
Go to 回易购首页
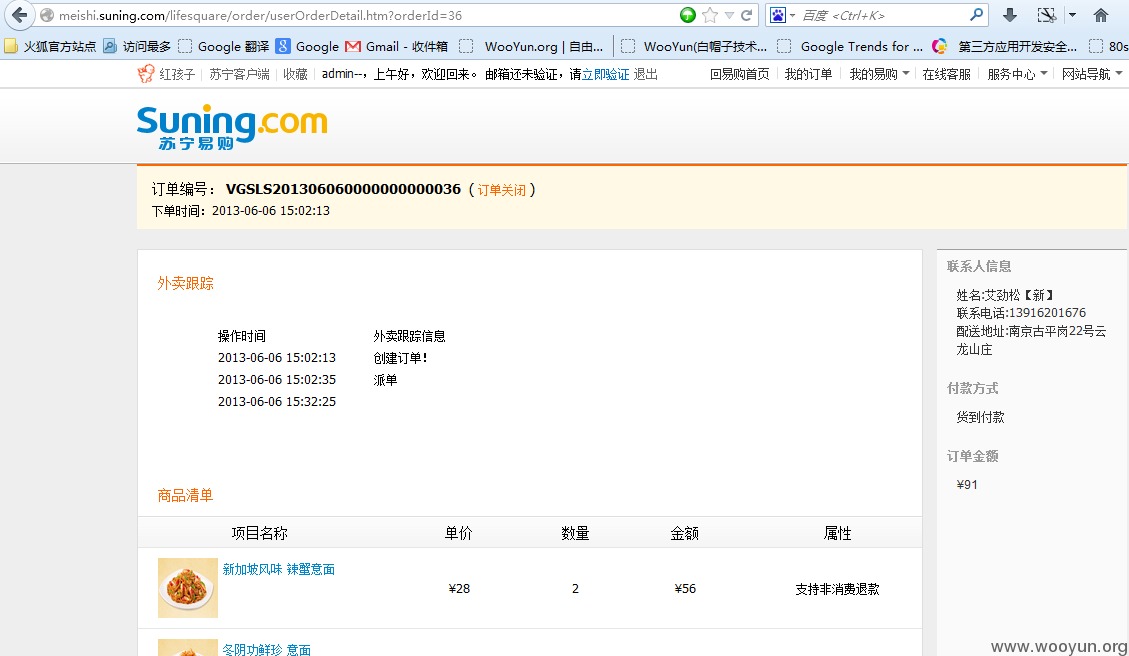pos(739,74)
